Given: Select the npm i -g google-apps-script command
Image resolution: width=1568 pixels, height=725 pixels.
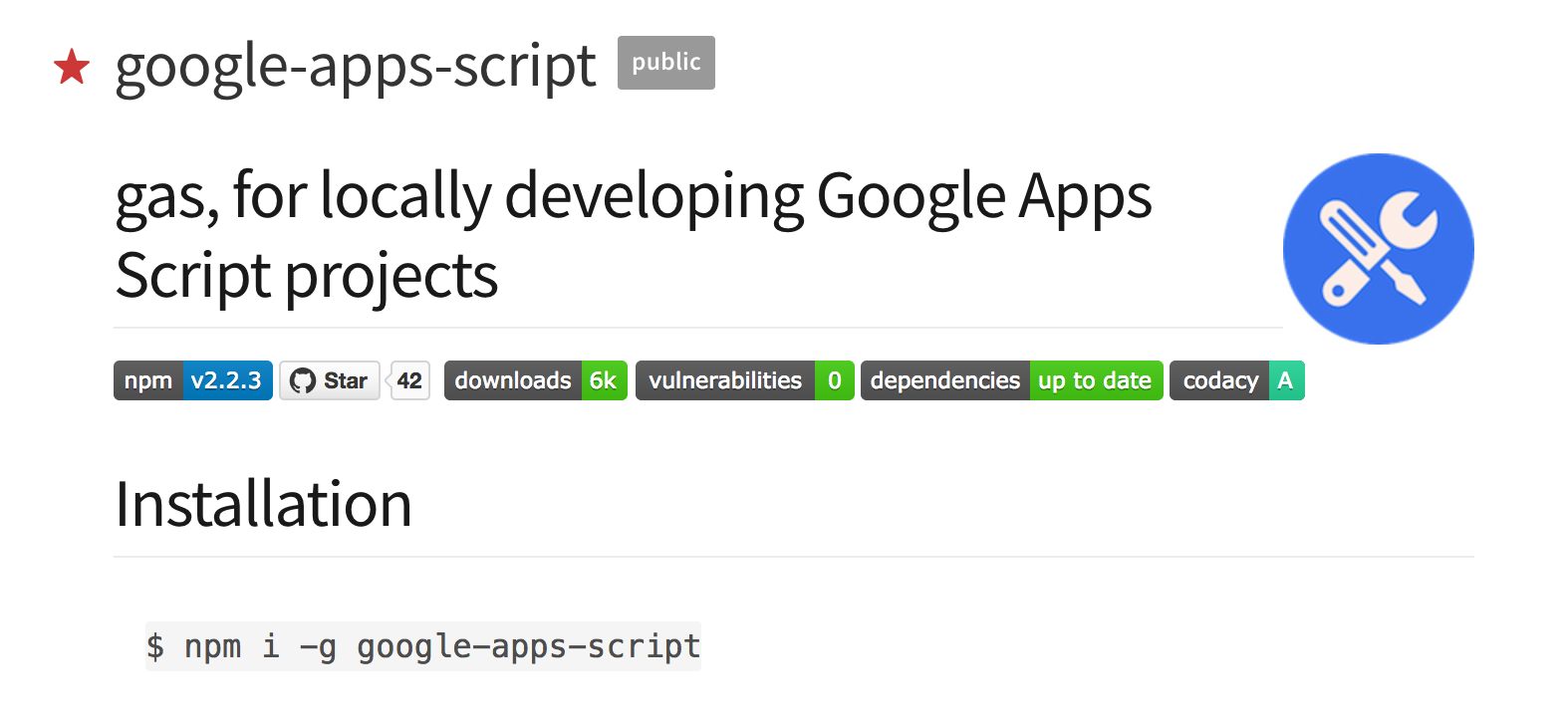Looking at the screenshot, I should [423, 646].
